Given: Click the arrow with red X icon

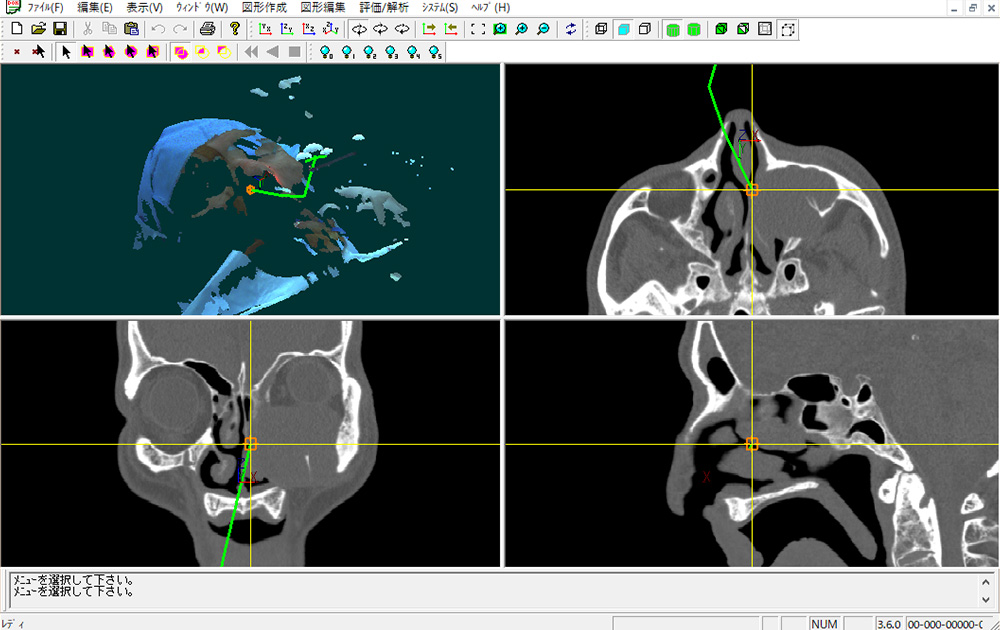Looking at the screenshot, I should point(38,52).
